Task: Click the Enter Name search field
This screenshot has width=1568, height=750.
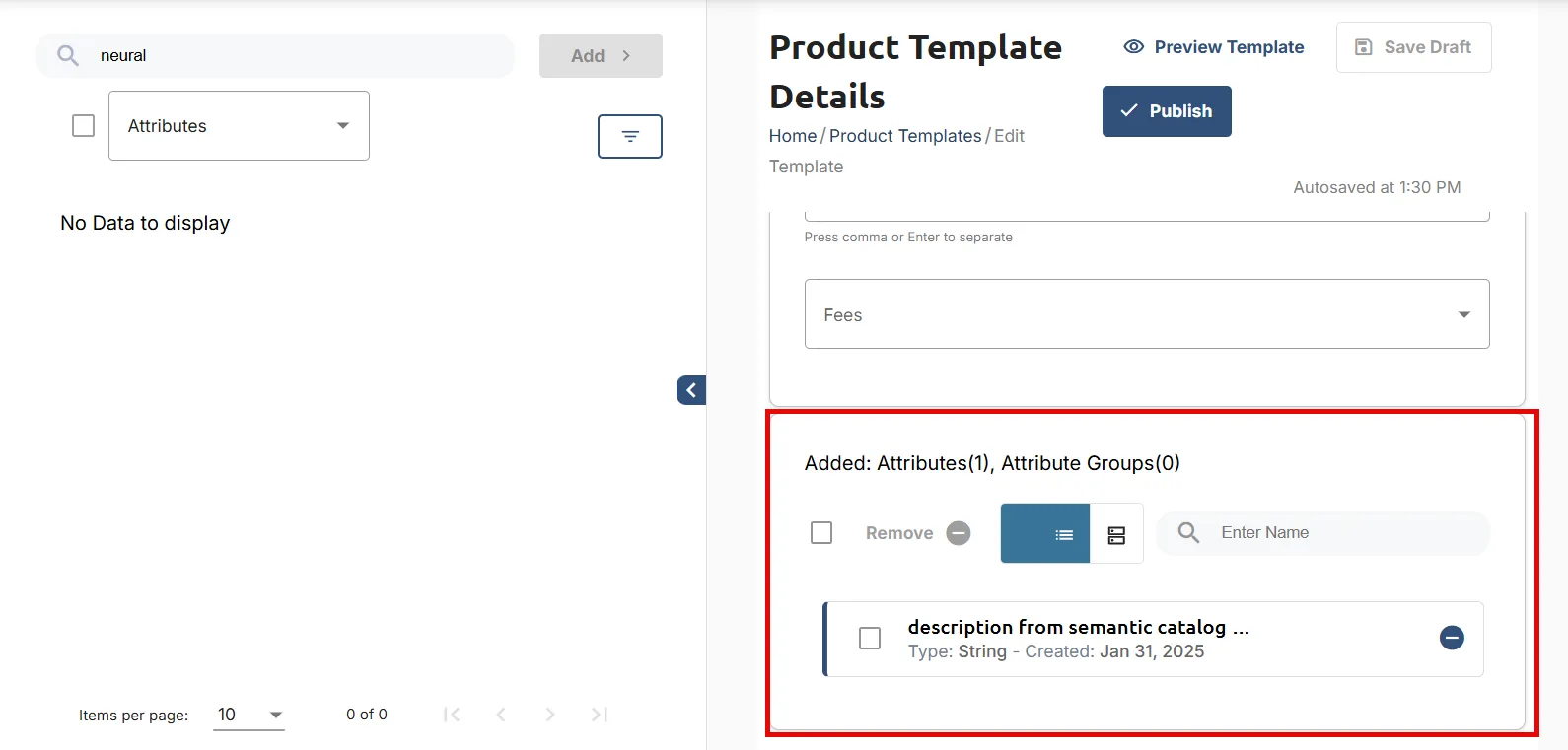Action: 1323,533
